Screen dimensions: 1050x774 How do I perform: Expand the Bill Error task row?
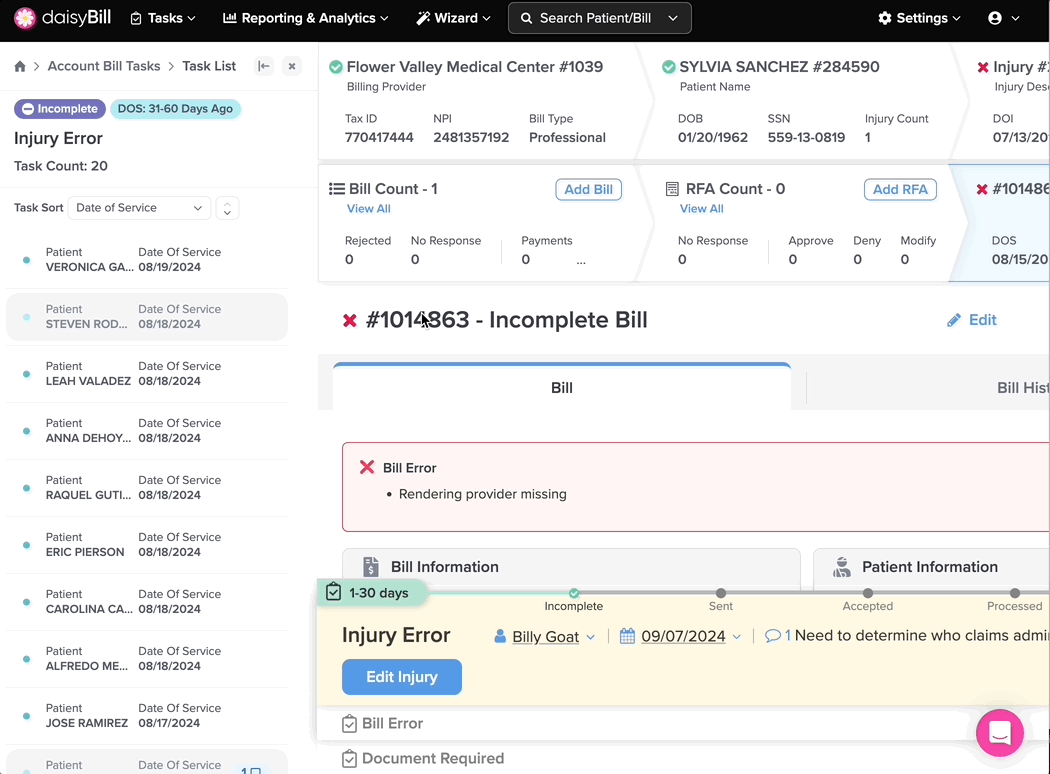pos(392,723)
